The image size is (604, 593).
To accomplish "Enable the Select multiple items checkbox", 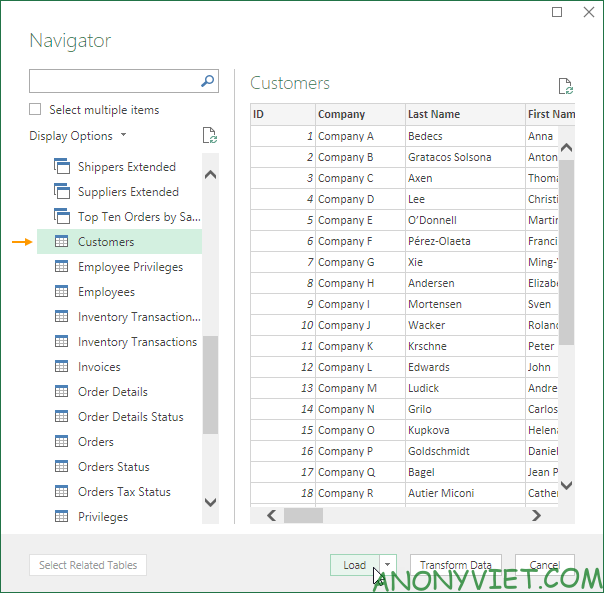I will point(36,110).
